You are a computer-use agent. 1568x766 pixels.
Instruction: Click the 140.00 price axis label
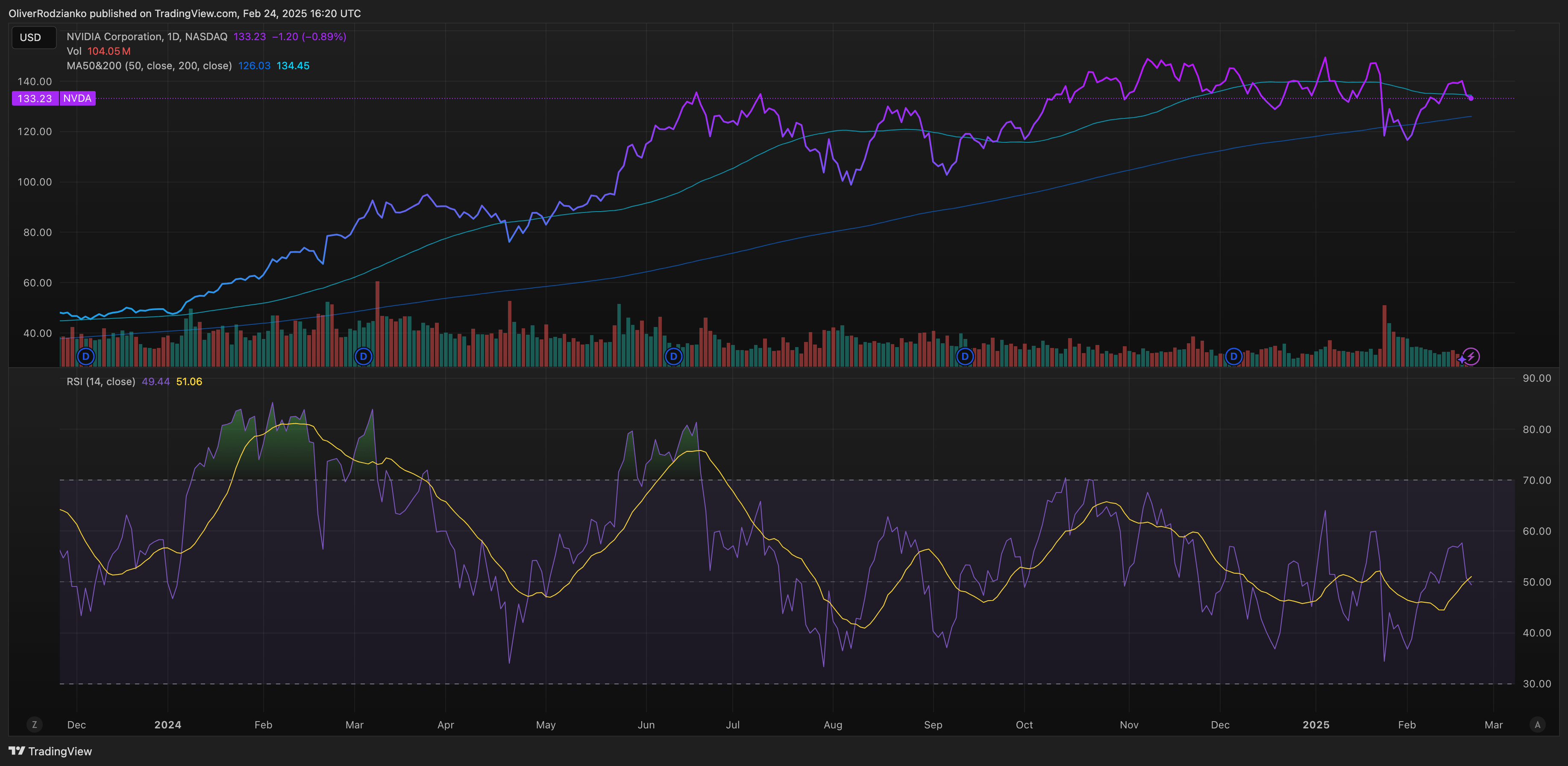click(x=35, y=81)
